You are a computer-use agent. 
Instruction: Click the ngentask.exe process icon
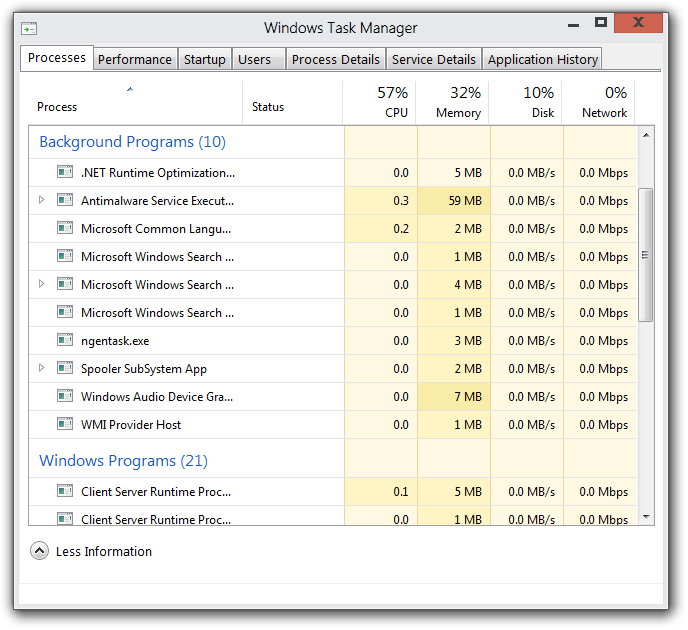[x=65, y=340]
